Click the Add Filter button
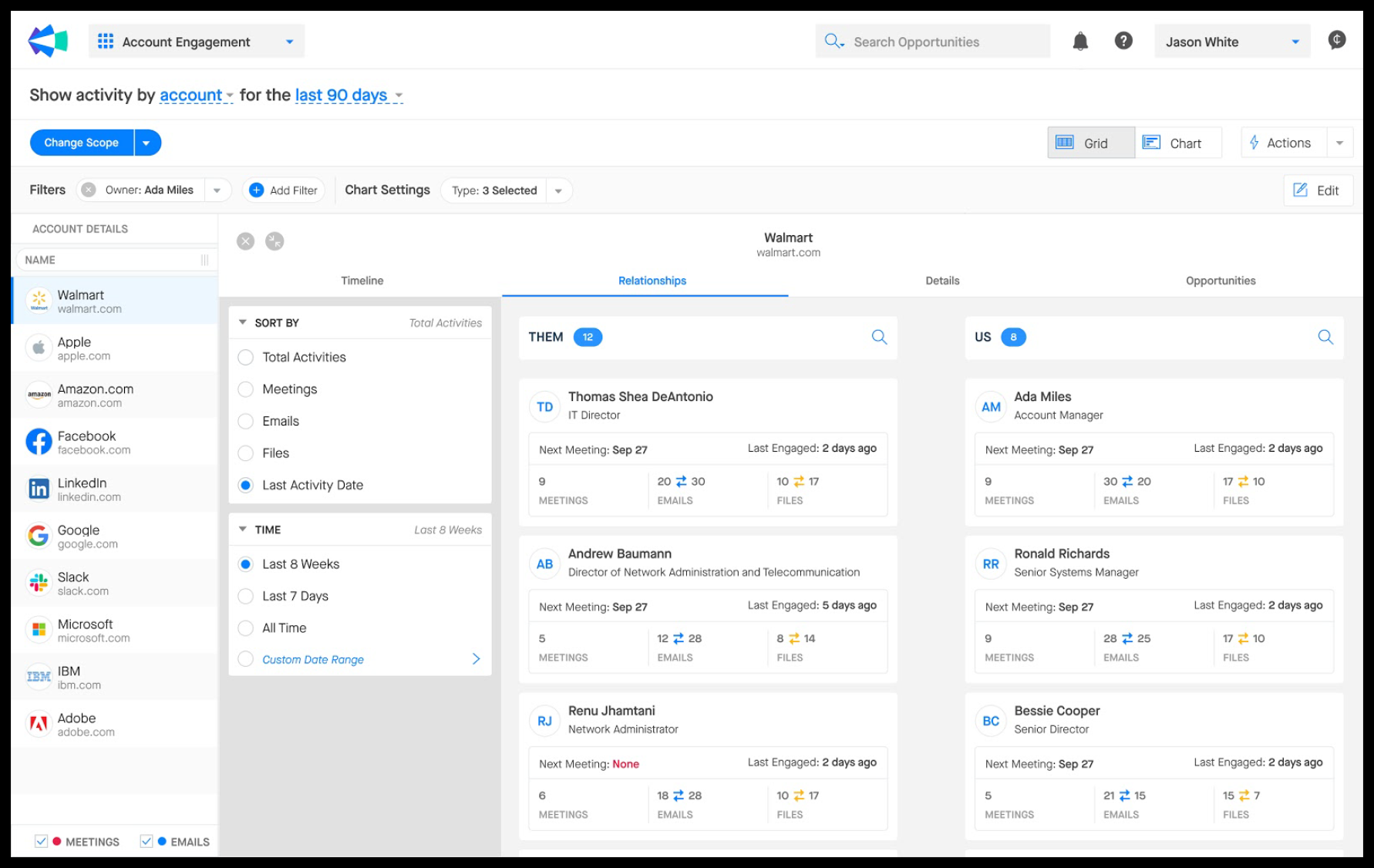The width and height of the screenshot is (1374, 868). pos(284,190)
